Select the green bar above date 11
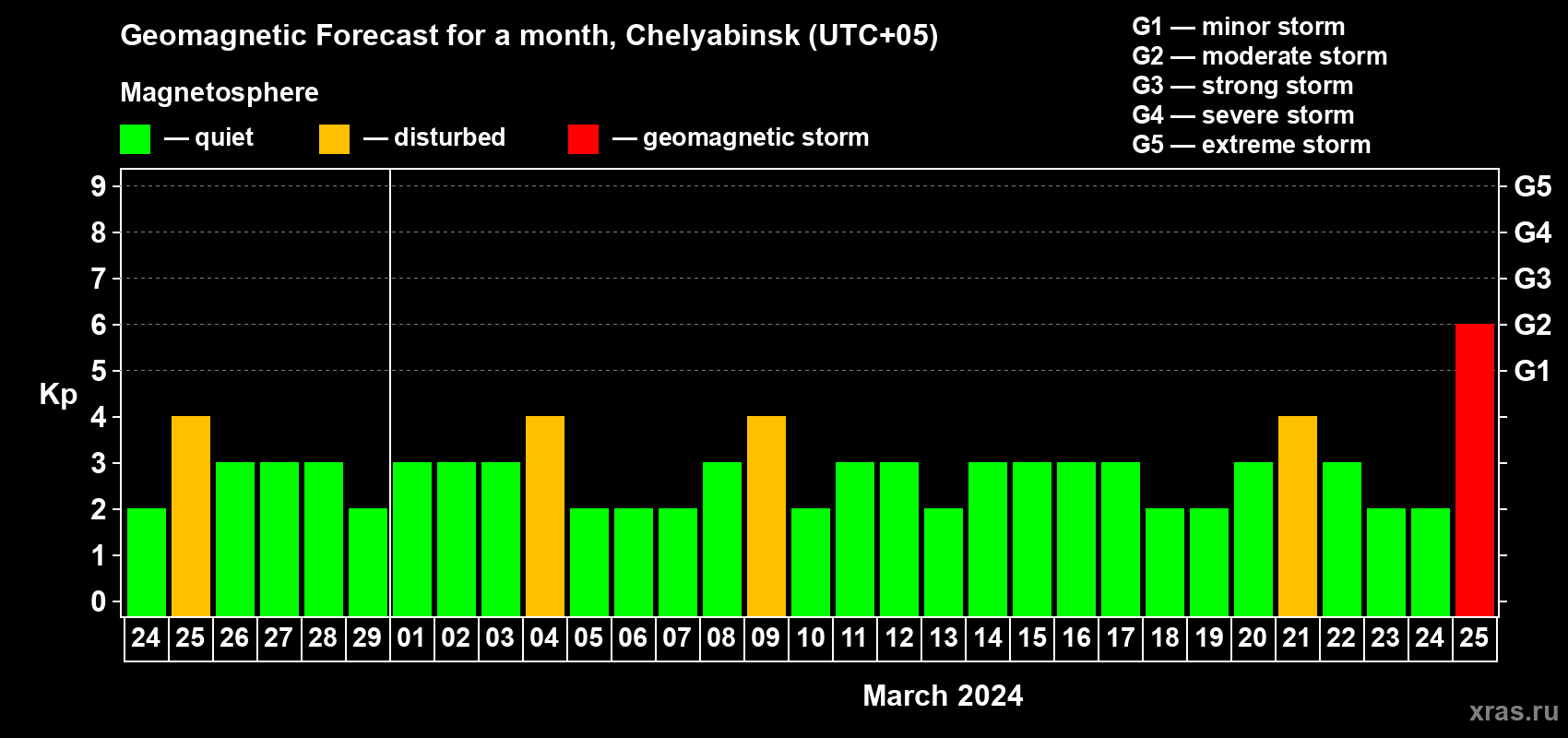 click(x=854, y=539)
